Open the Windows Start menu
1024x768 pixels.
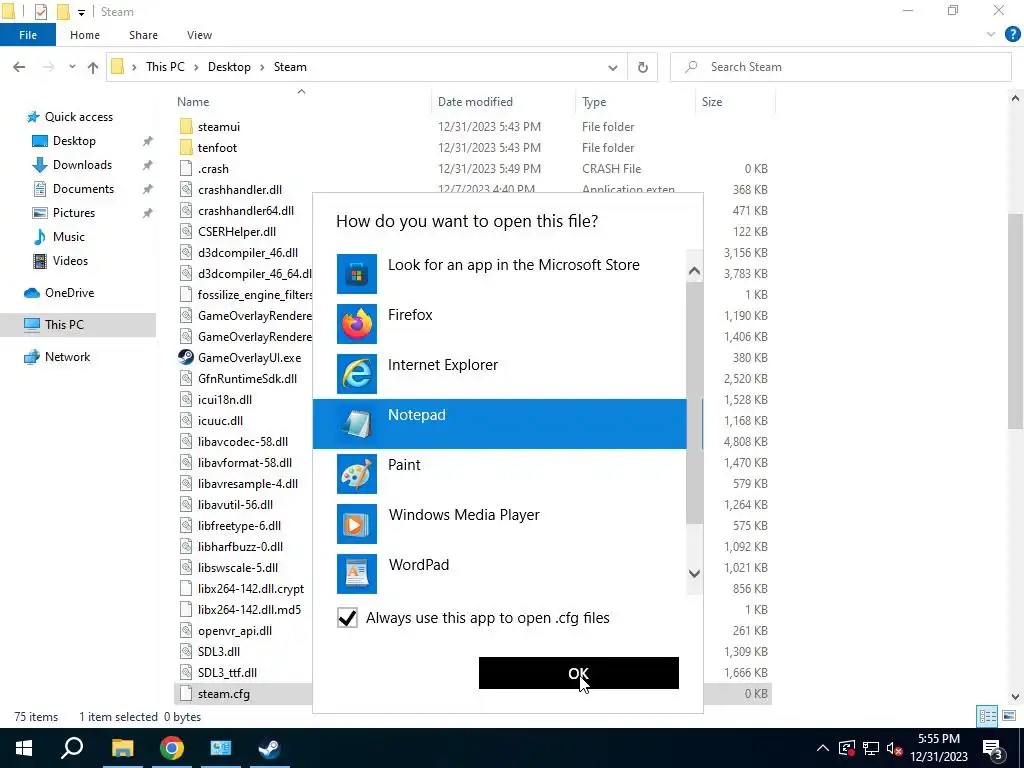(x=24, y=748)
